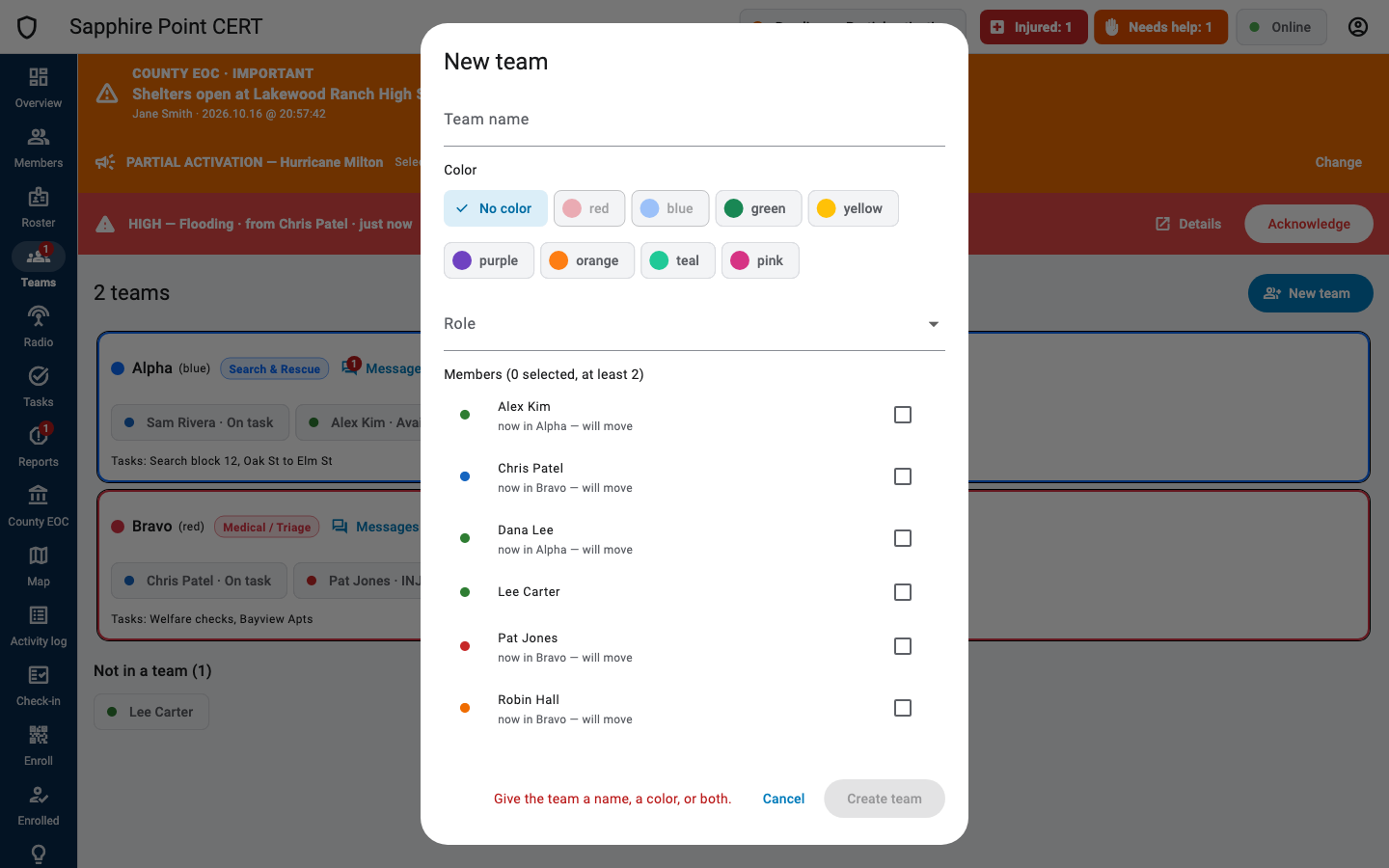Image resolution: width=1389 pixels, height=868 pixels.
Task: Open the user account icon
Action: (1358, 27)
